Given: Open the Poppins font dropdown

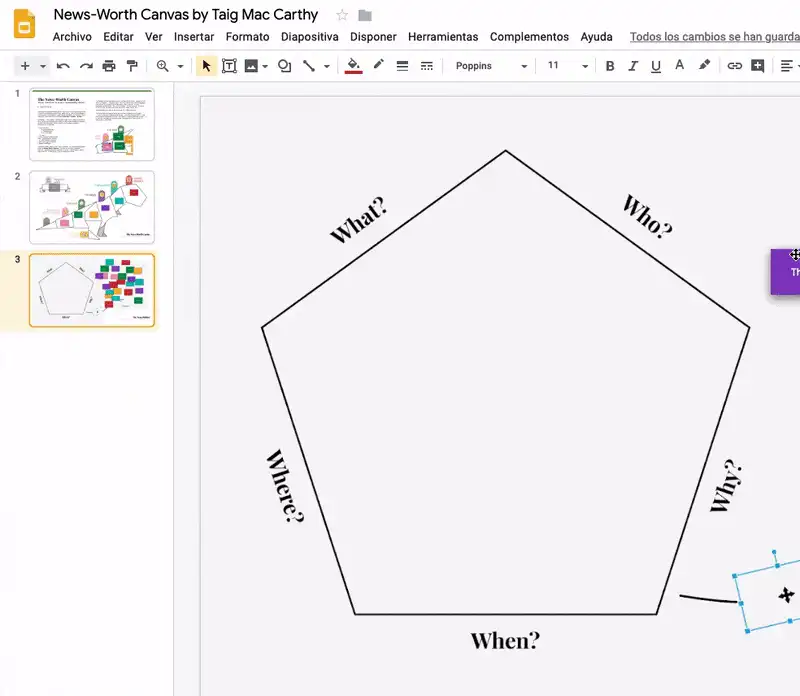Looking at the screenshot, I should [490, 66].
